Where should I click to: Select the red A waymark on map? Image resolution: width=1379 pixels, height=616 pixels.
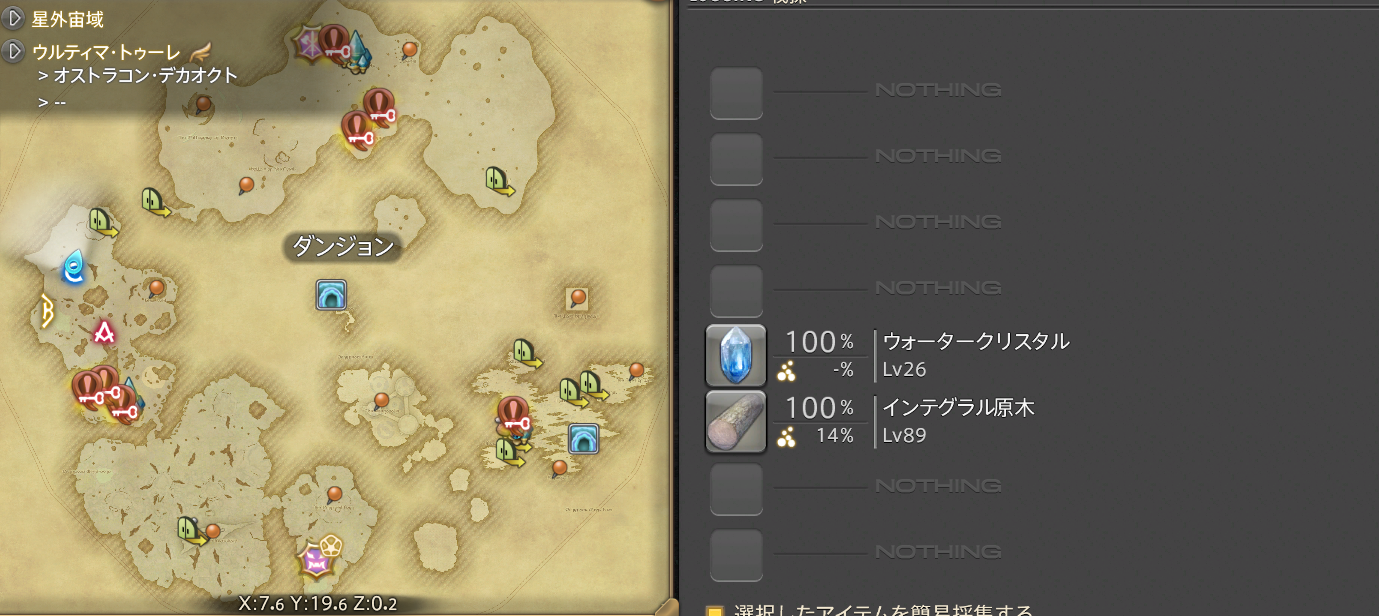coord(103,332)
